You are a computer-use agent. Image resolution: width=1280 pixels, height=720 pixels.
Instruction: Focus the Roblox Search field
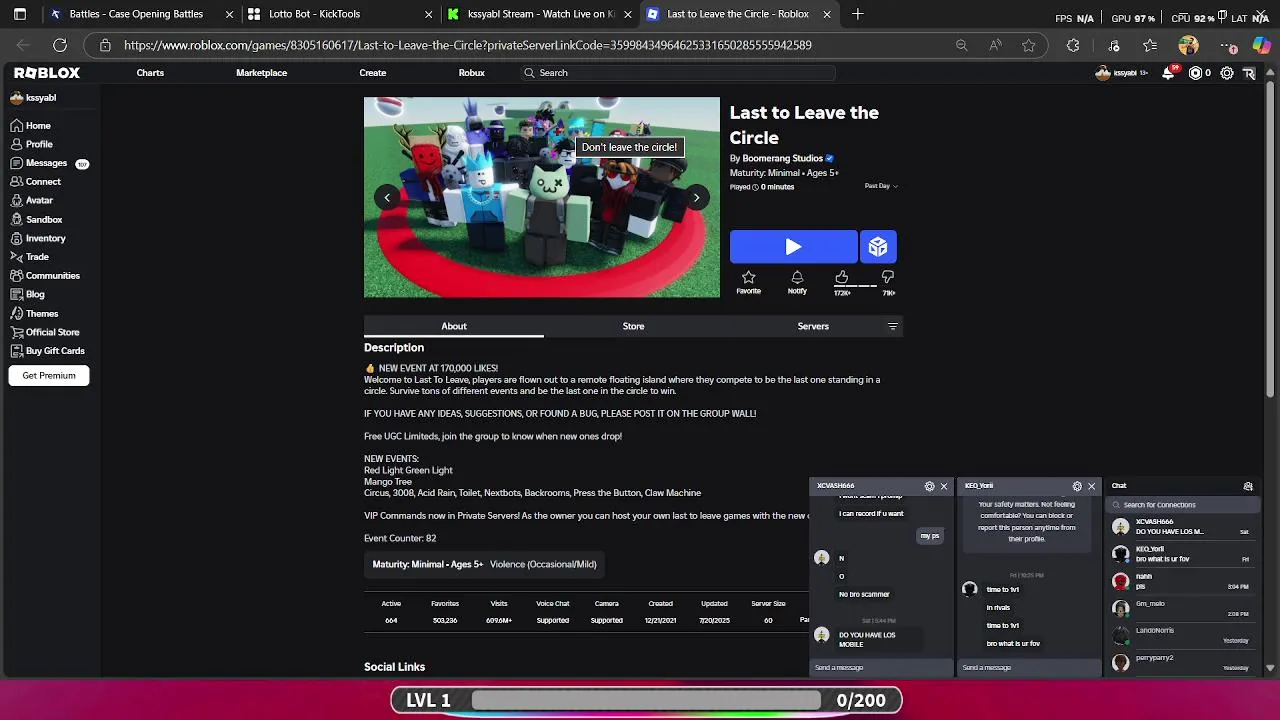point(678,73)
